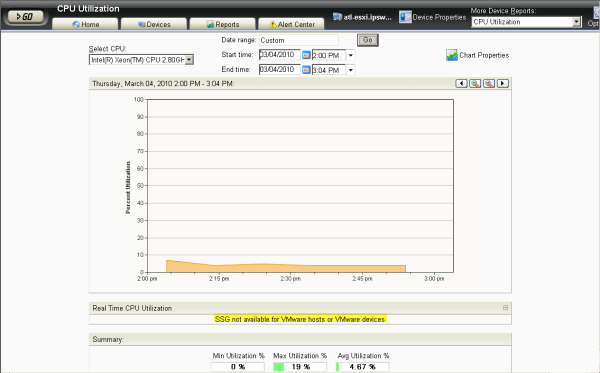Go to next time period arrow
Screen dimensions: 600x373
(x=503, y=83)
